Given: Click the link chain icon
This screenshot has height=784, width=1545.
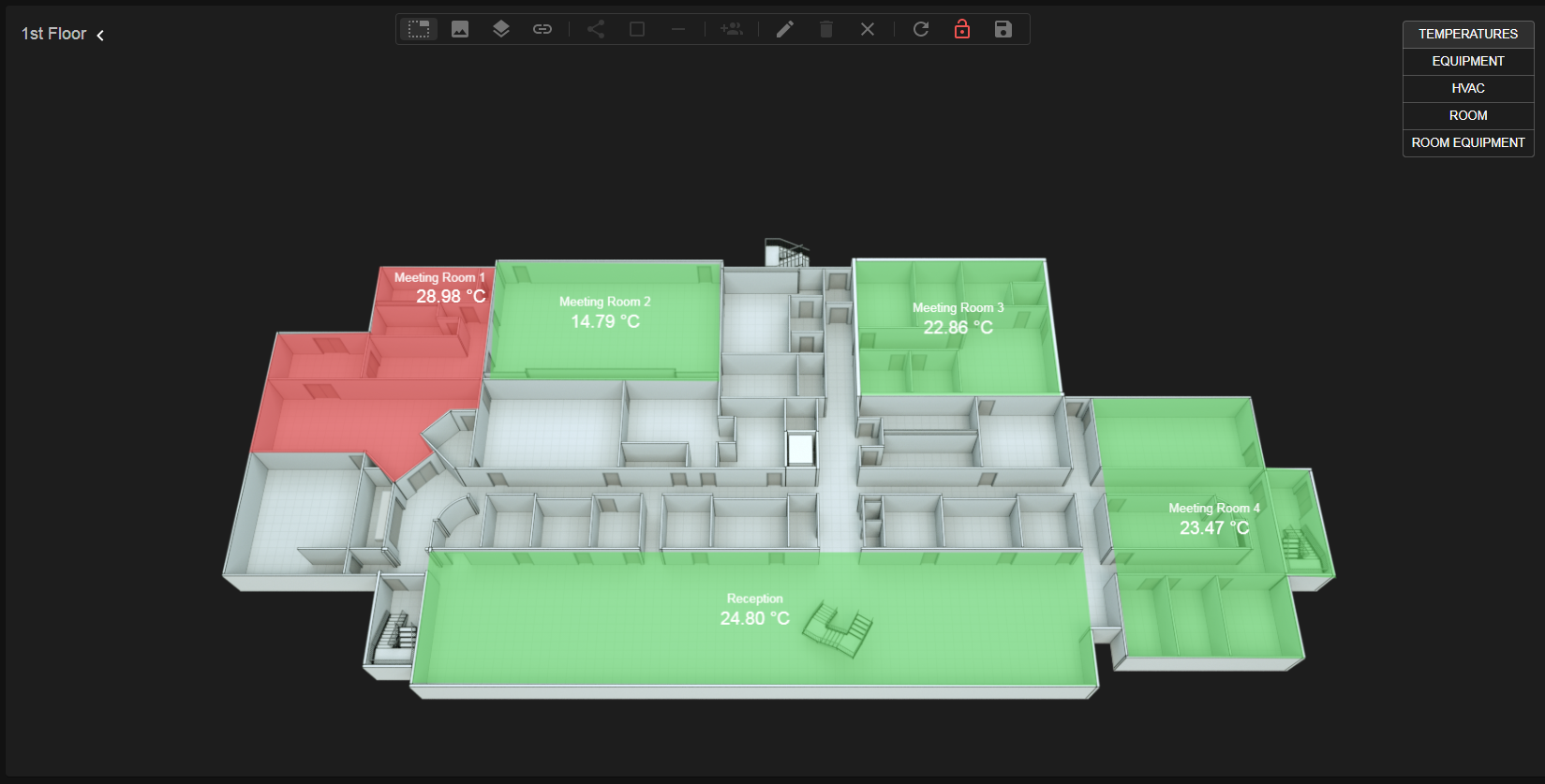Looking at the screenshot, I should [542, 29].
